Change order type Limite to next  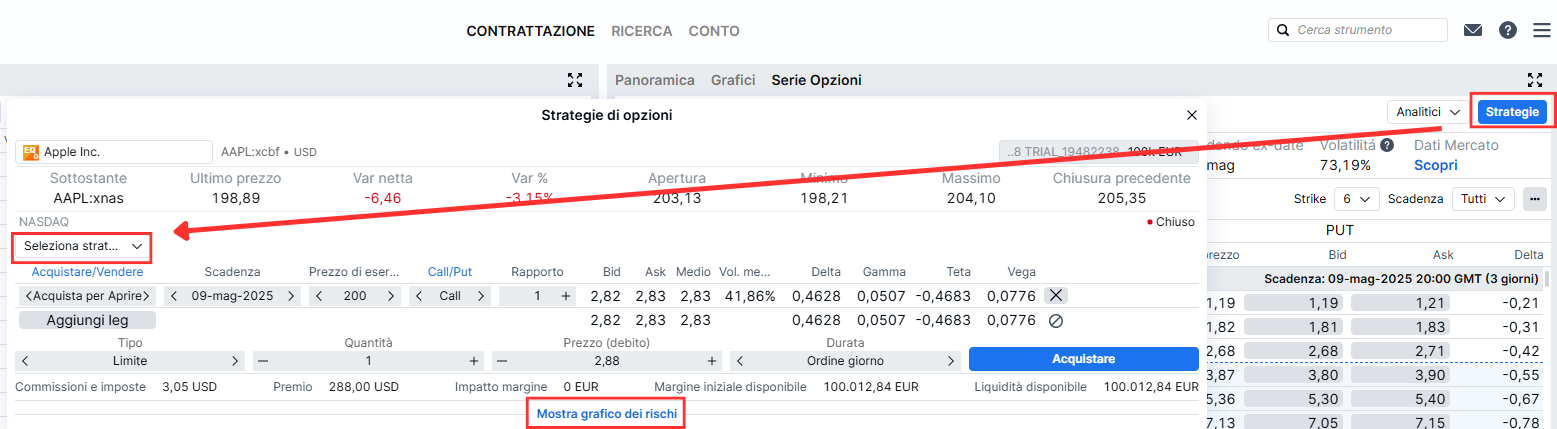point(235,361)
